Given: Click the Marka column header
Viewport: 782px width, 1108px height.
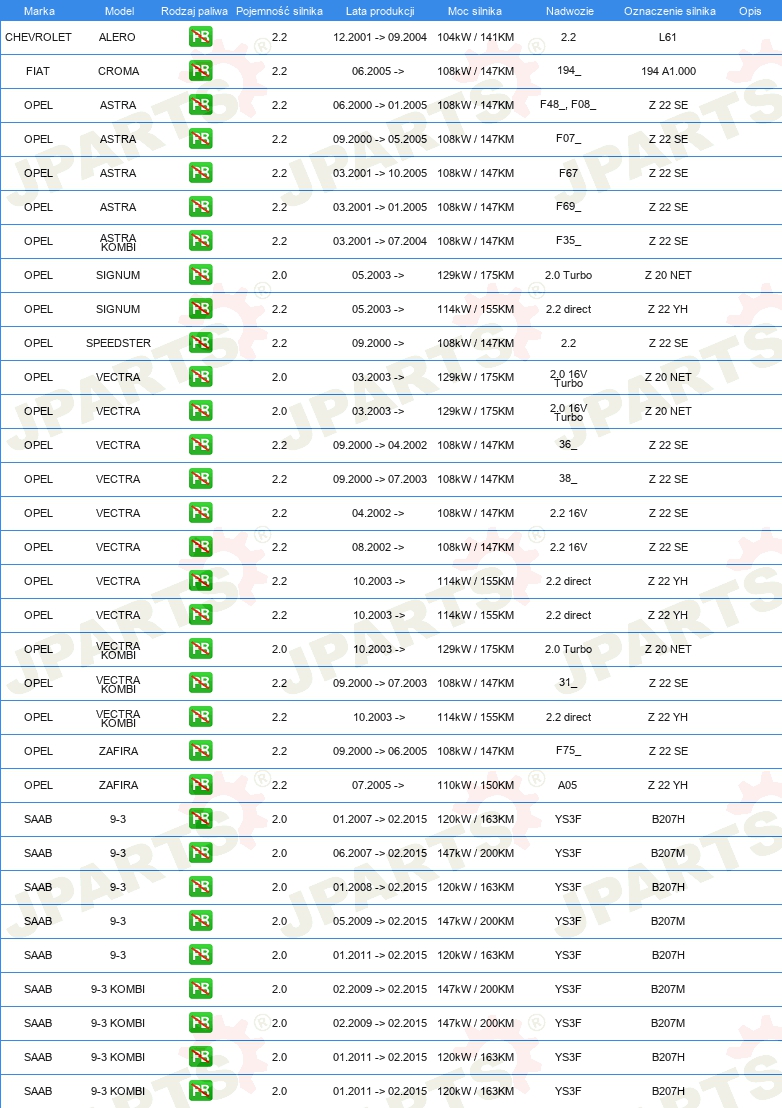Looking at the screenshot, I should pos(39,11).
